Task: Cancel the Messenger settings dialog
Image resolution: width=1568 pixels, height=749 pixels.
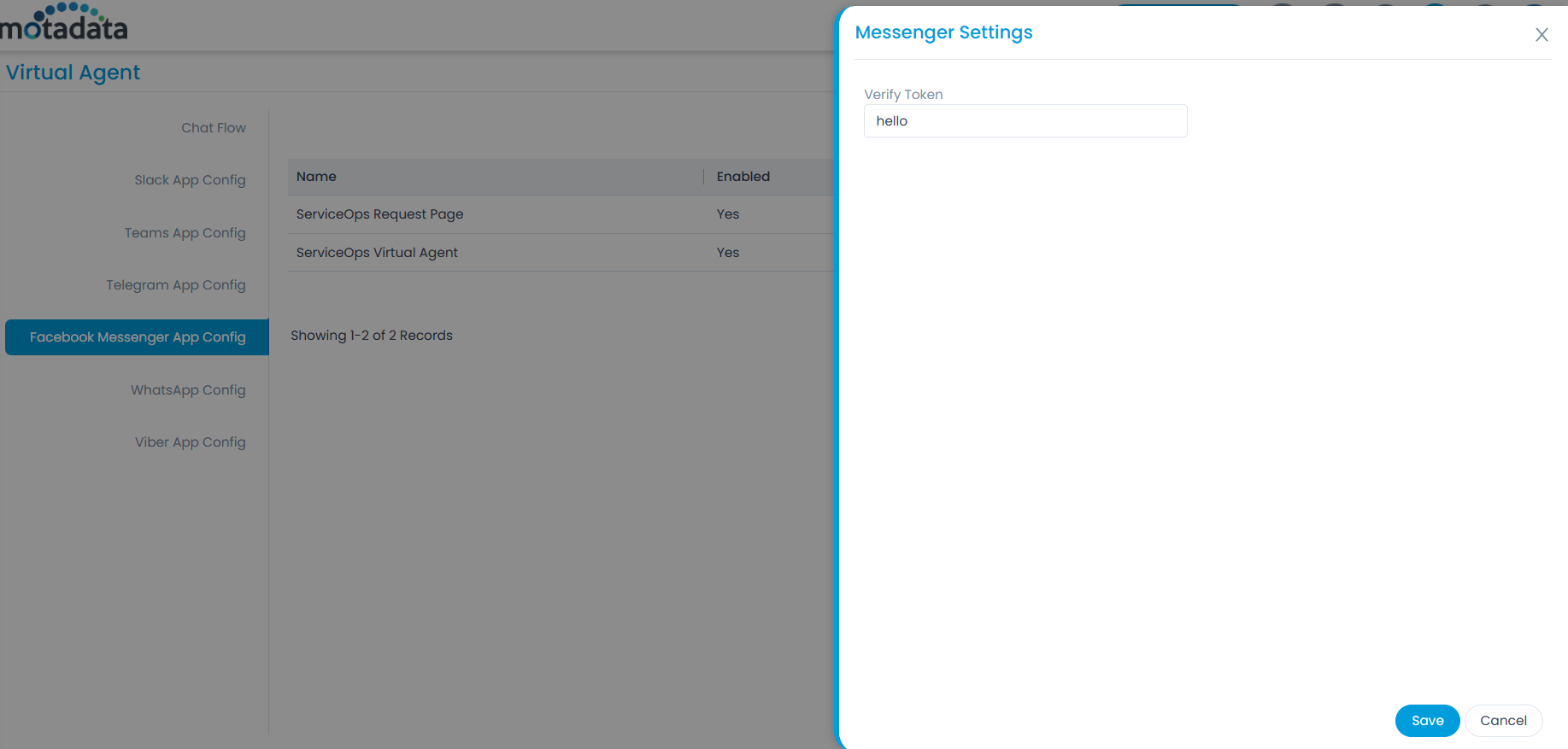Action: pyautogui.click(x=1502, y=721)
